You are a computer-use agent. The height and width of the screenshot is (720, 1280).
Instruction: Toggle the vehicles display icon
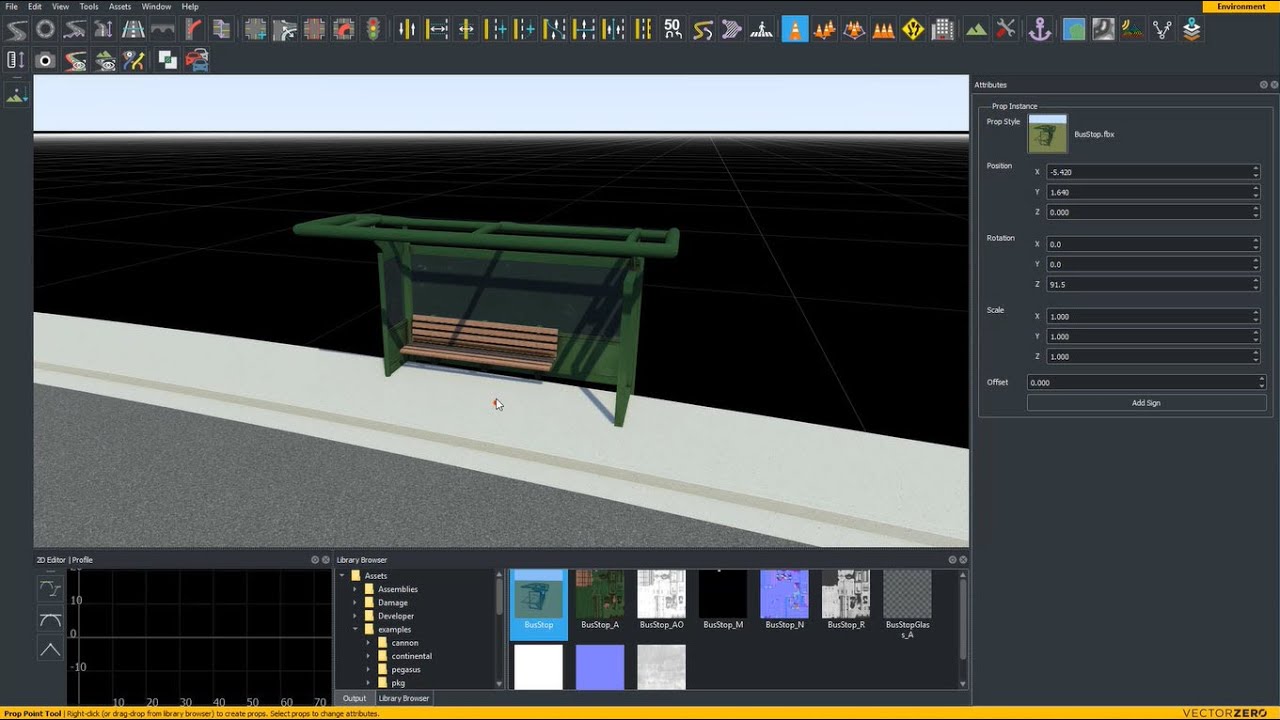click(197, 61)
